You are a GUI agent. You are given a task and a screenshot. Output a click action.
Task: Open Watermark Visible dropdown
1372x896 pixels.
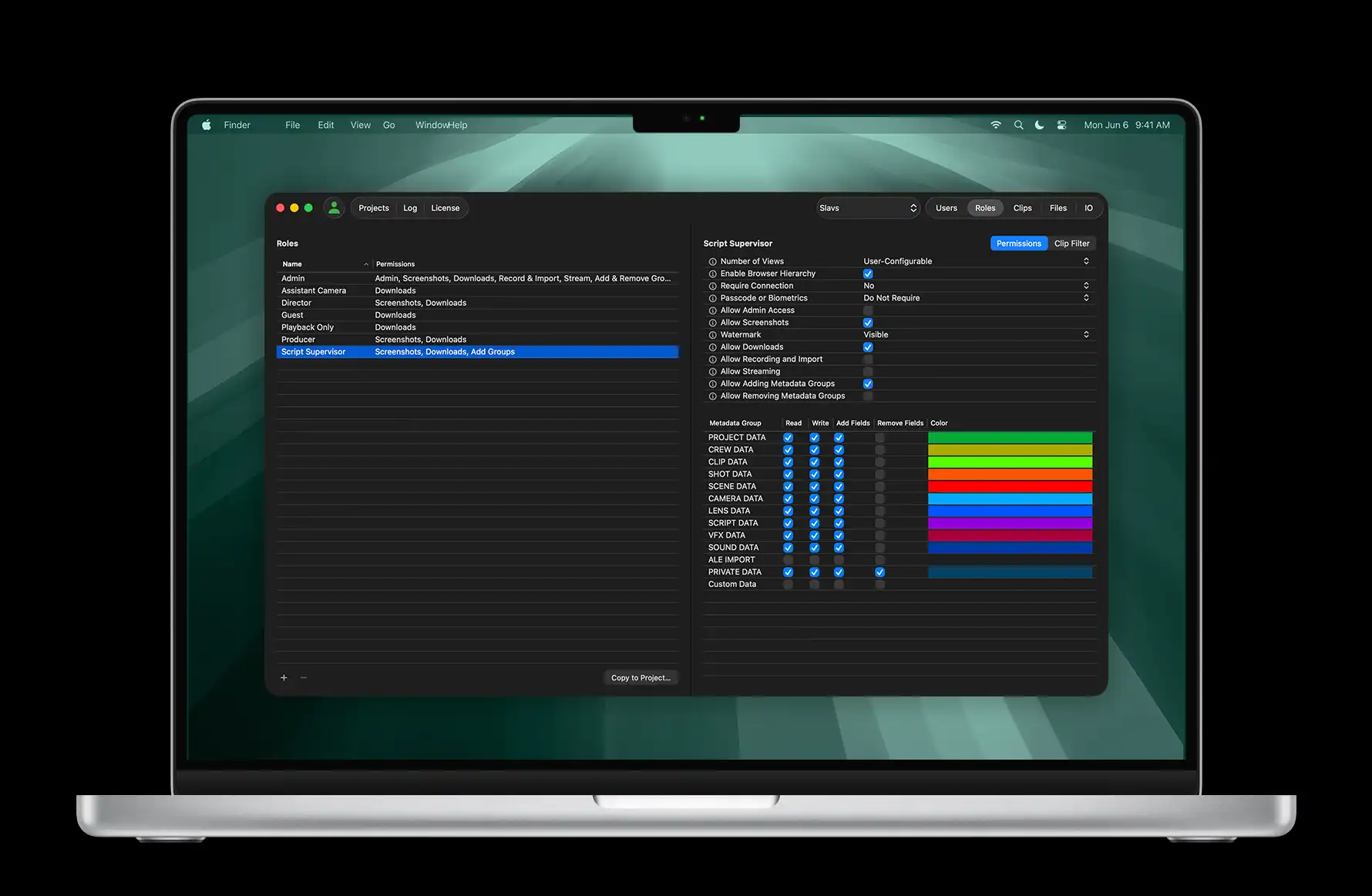click(976, 335)
